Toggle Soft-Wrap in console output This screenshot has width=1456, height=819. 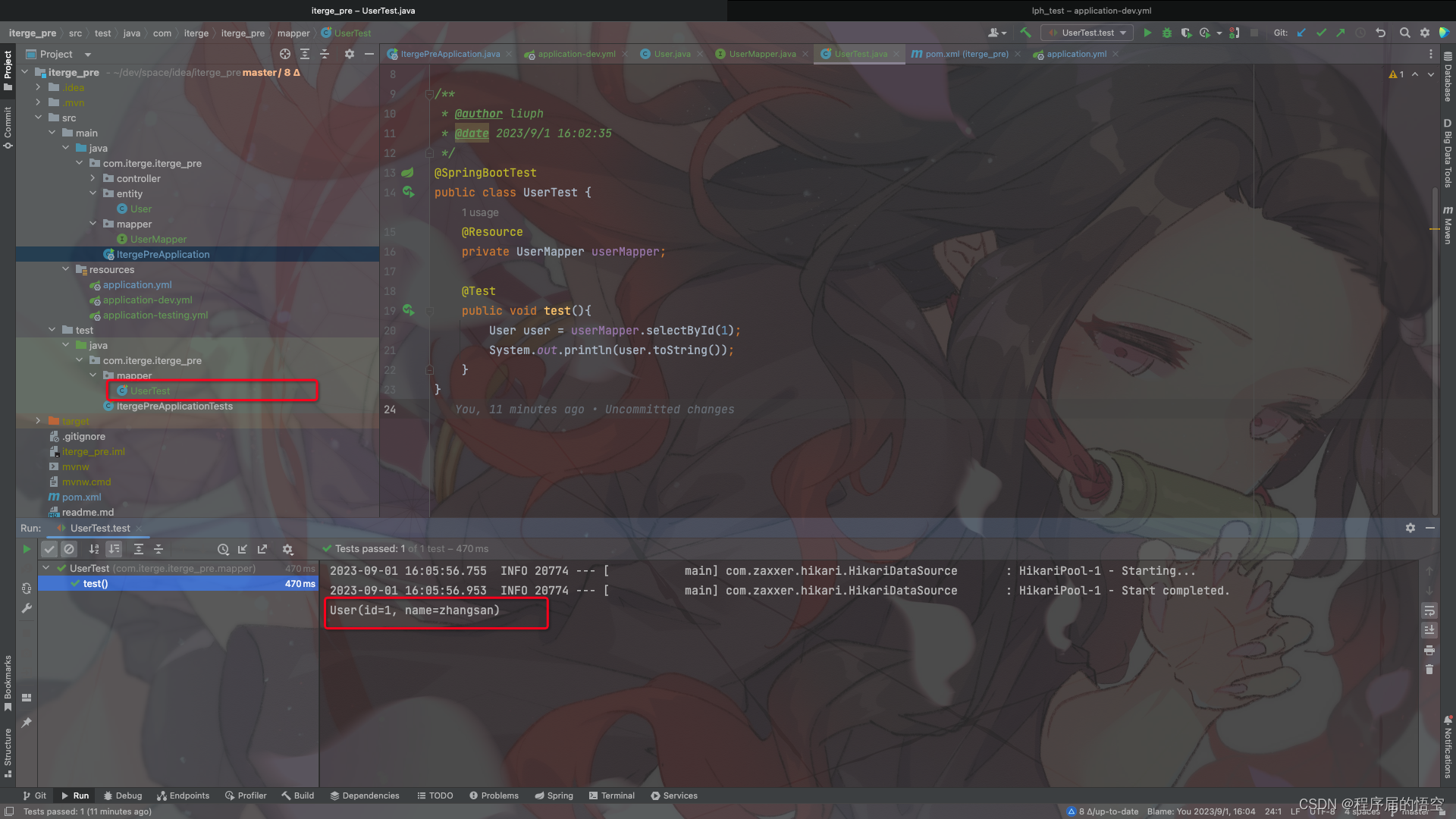(x=1429, y=610)
